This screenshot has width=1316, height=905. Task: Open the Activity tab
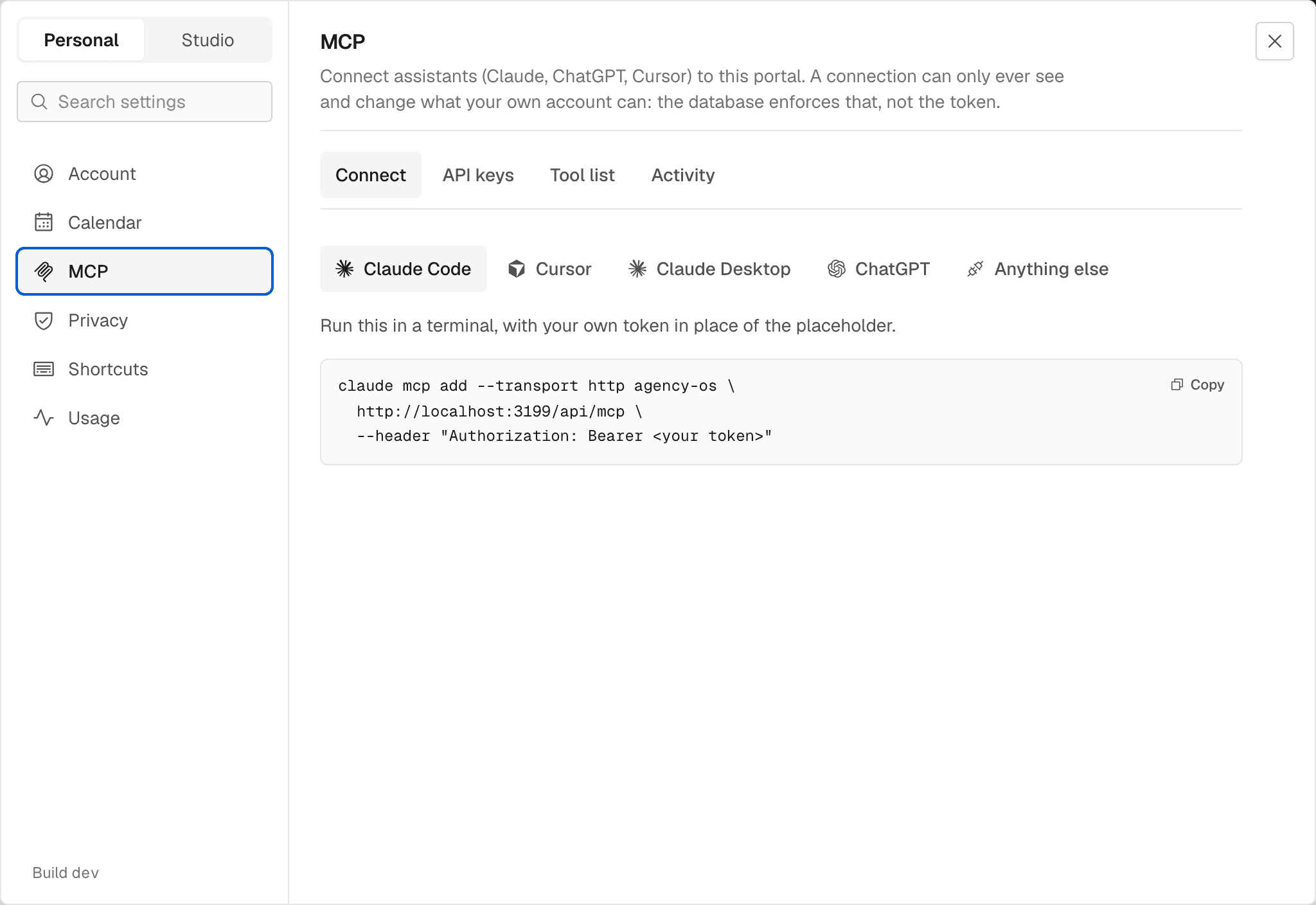(x=683, y=175)
